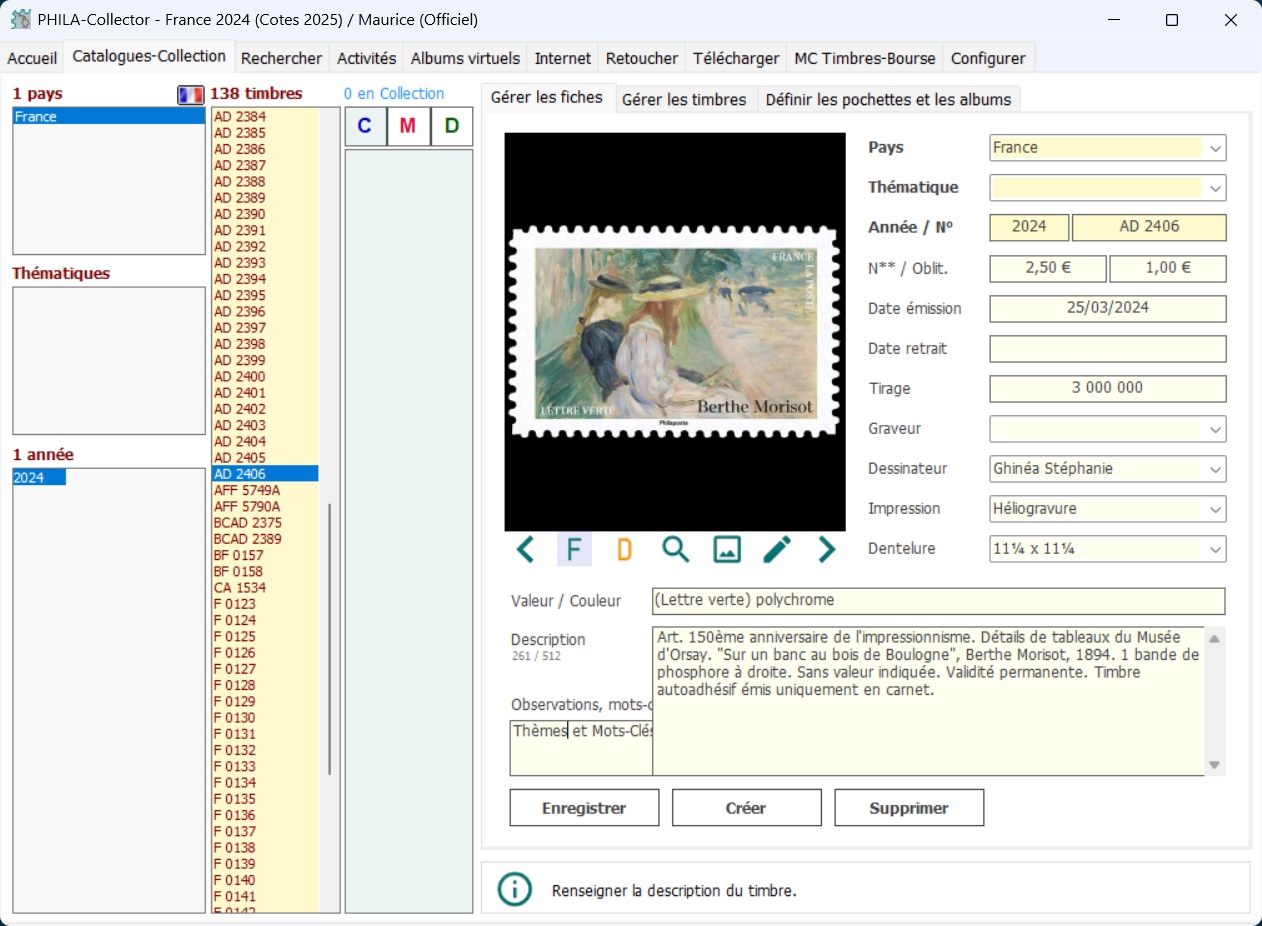Open the Dessinateur dropdown
Viewport: 1262px width, 926px height.
[x=1215, y=469]
